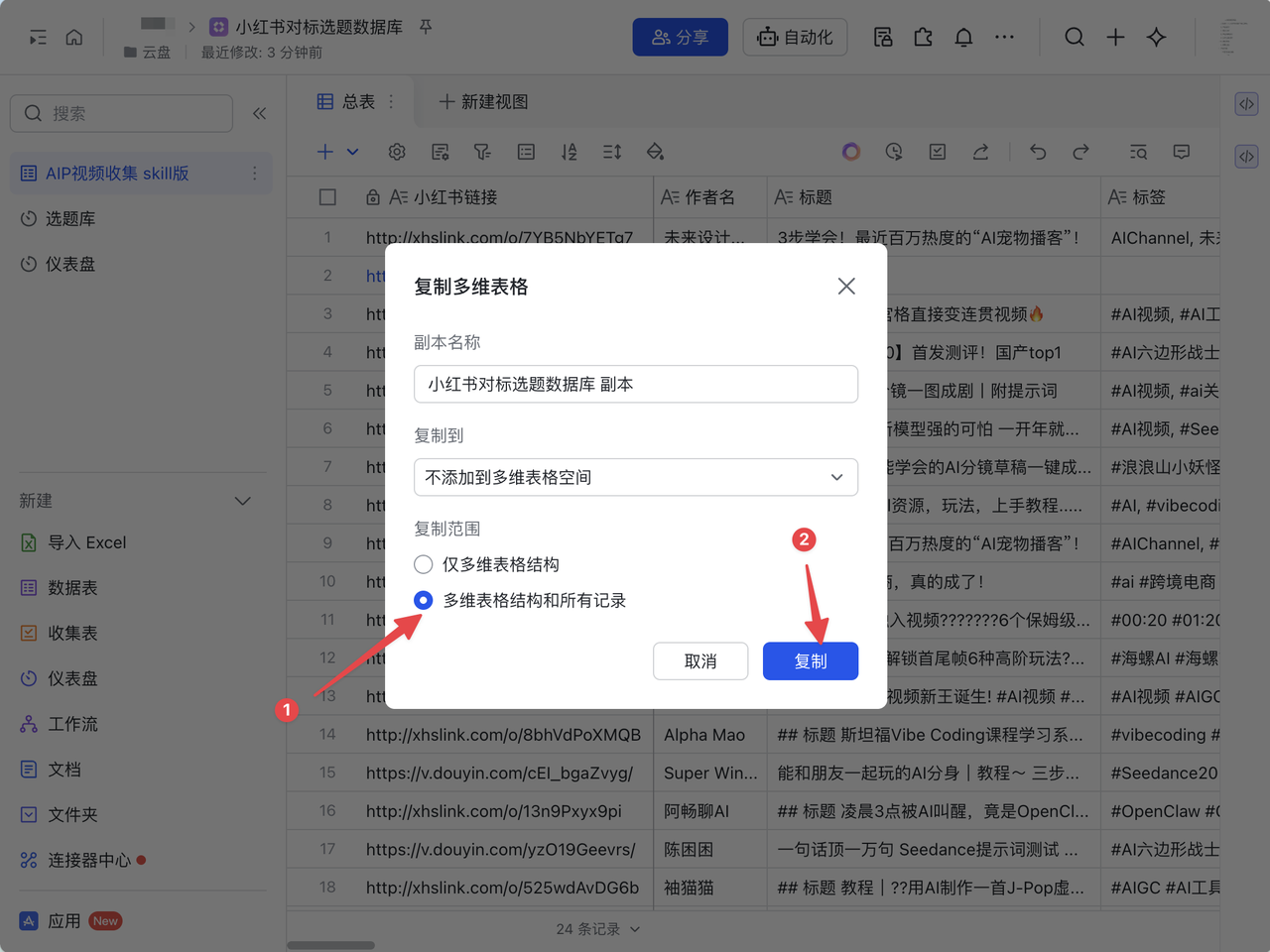Open the 复制到 destination dropdown

pyautogui.click(x=636, y=477)
